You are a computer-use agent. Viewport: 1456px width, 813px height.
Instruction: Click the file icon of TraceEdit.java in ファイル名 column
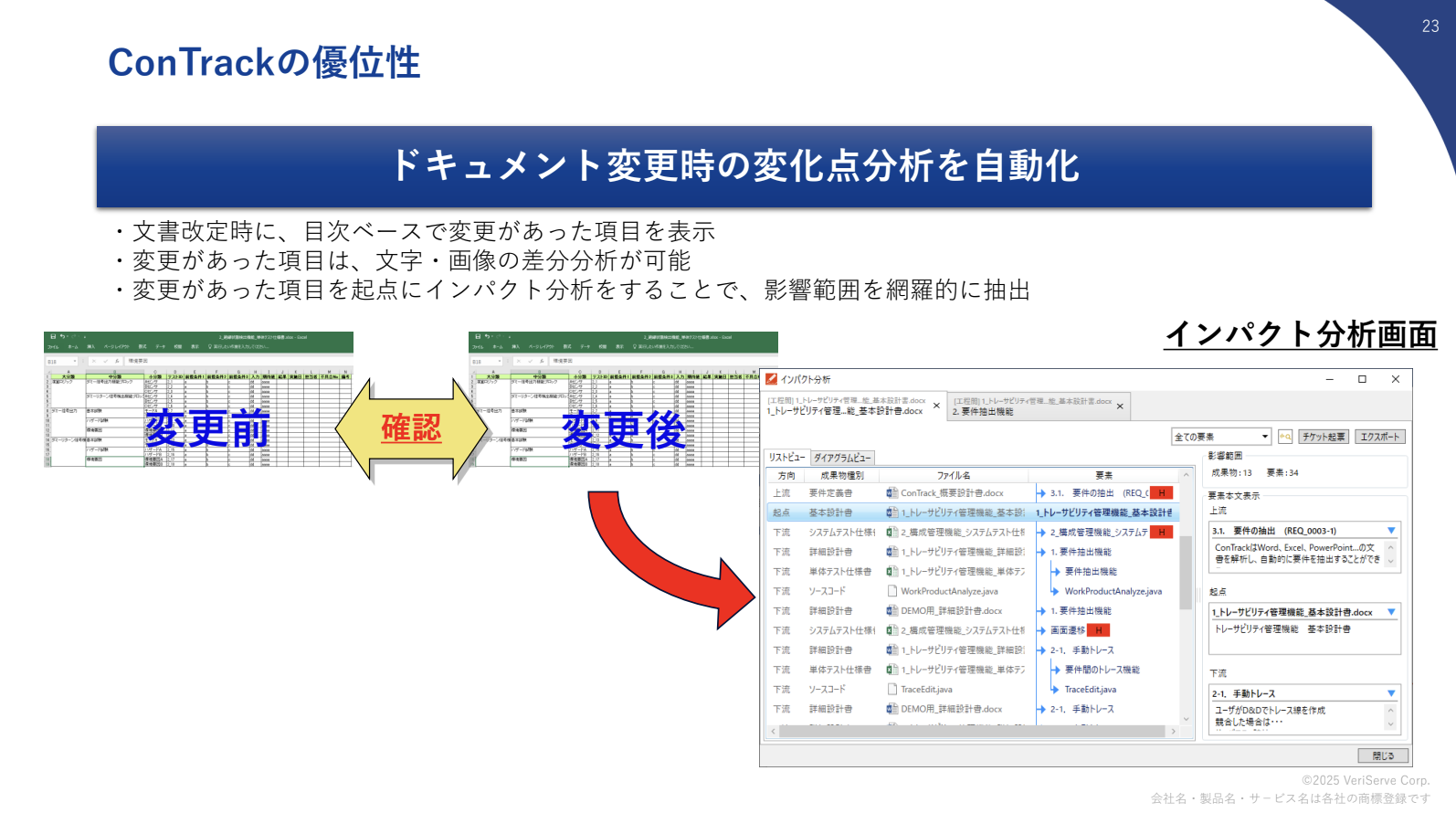(892, 690)
